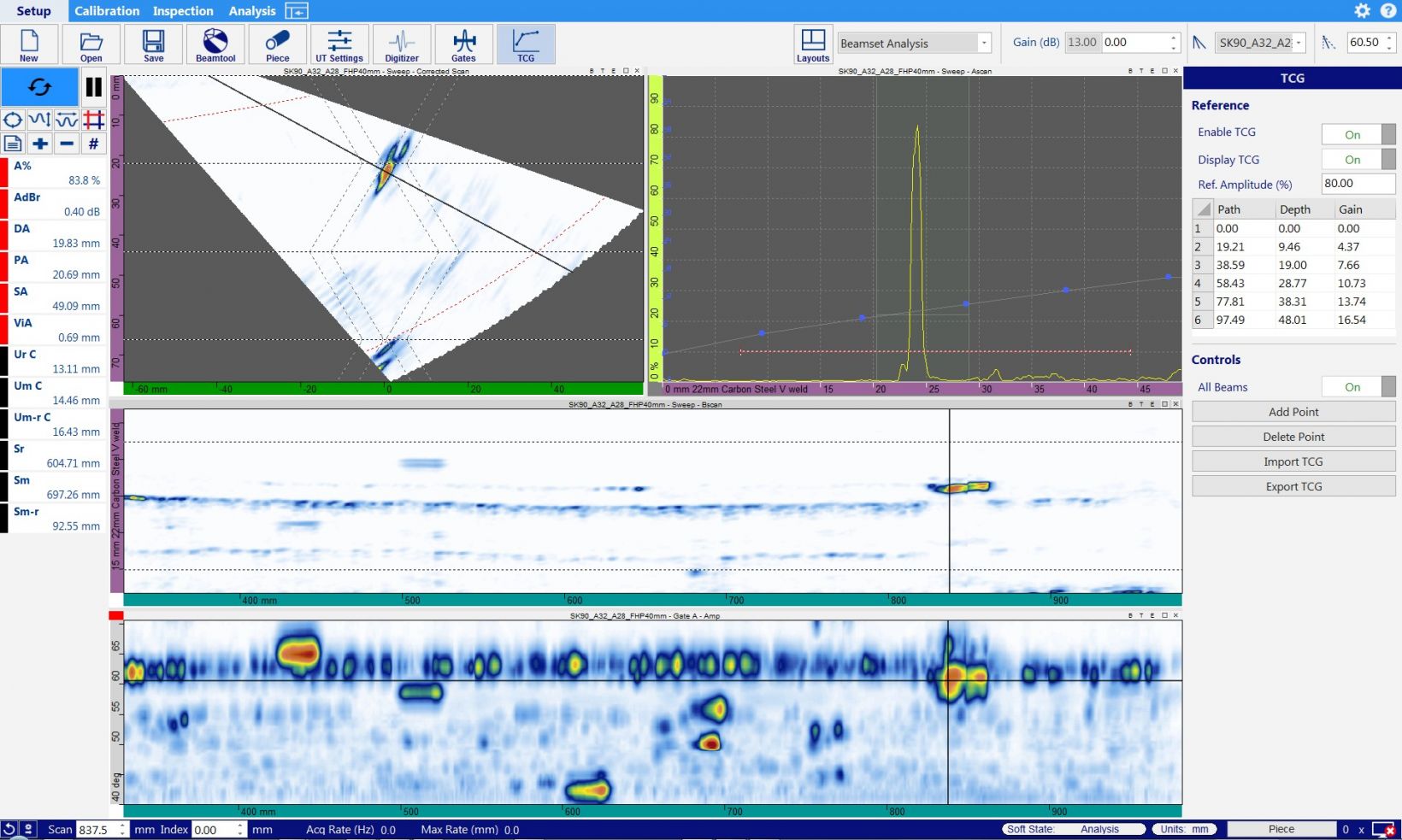Open the Beamtool configuration

pyautogui.click(x=215, y=44)
